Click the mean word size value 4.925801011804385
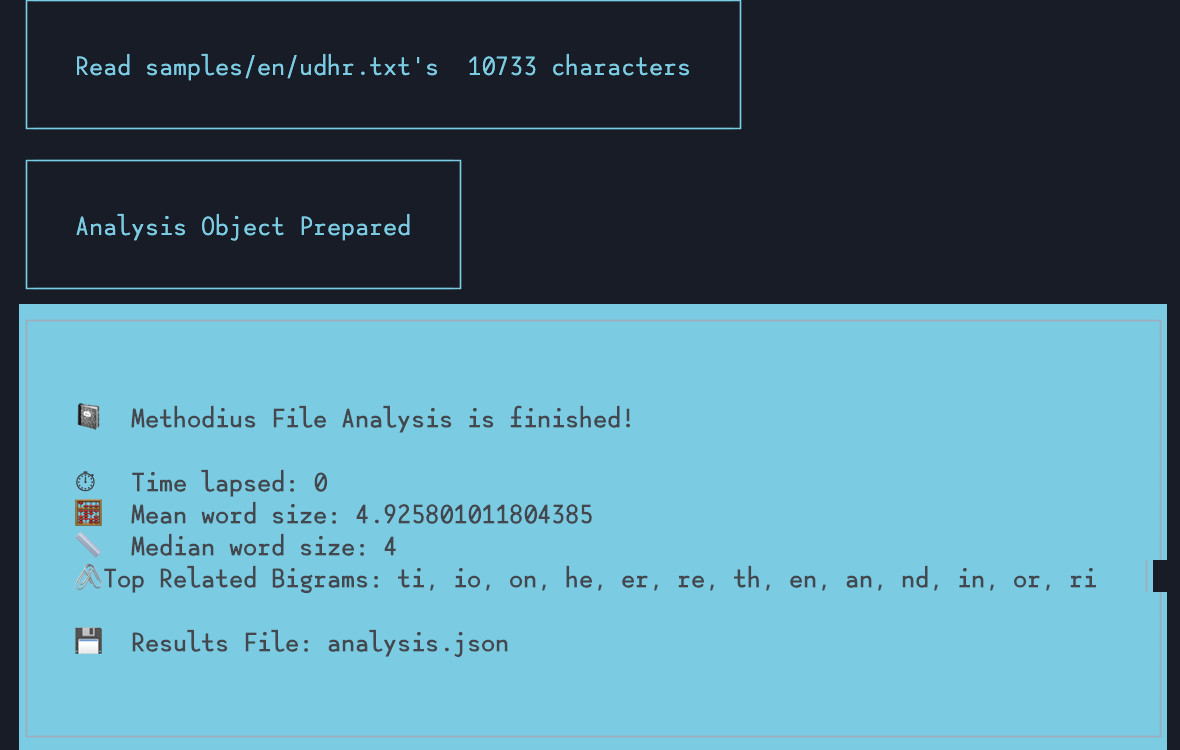 click(x=474, y=515)
